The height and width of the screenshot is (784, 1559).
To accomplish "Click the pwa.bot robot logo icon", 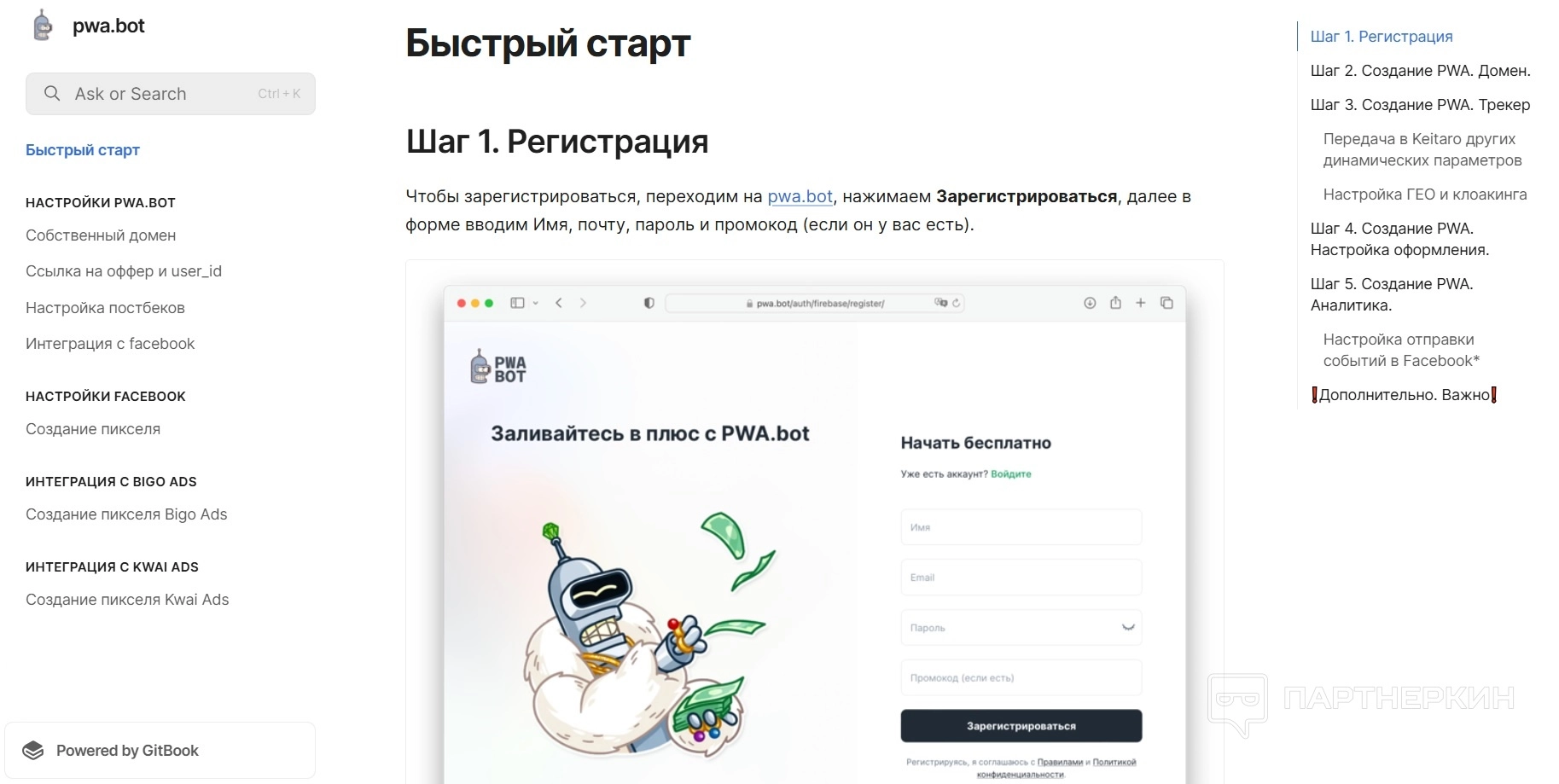I will [43, 26].
